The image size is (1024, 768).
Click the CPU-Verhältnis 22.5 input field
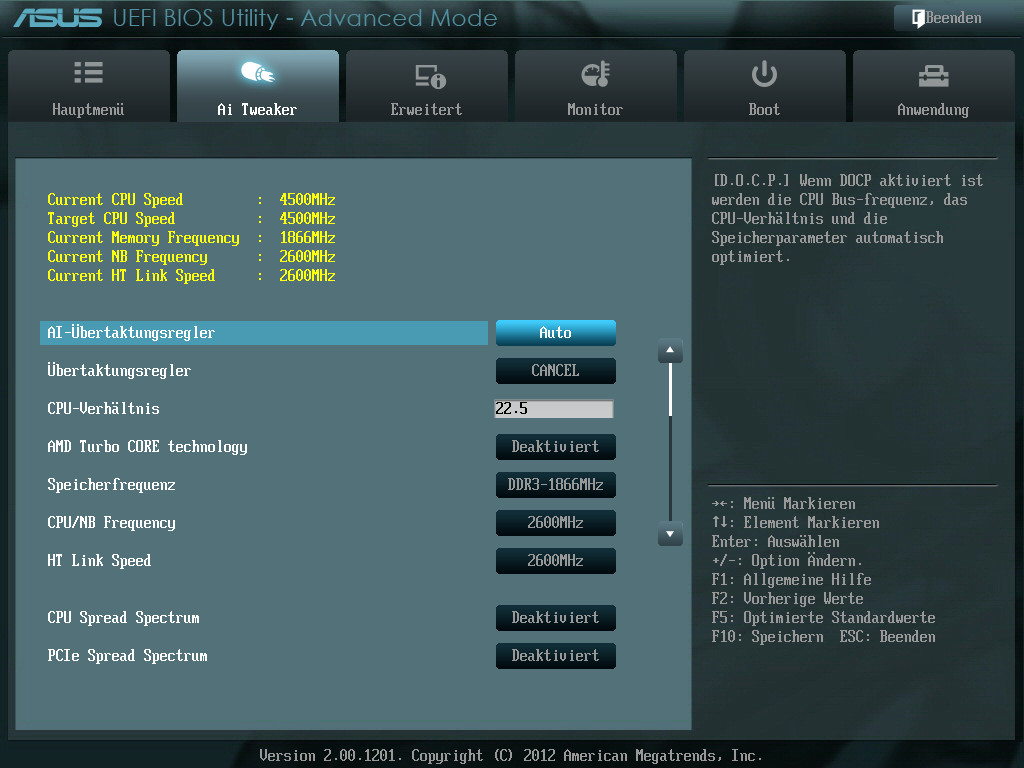pyautogui.click(x=554, y=409)
